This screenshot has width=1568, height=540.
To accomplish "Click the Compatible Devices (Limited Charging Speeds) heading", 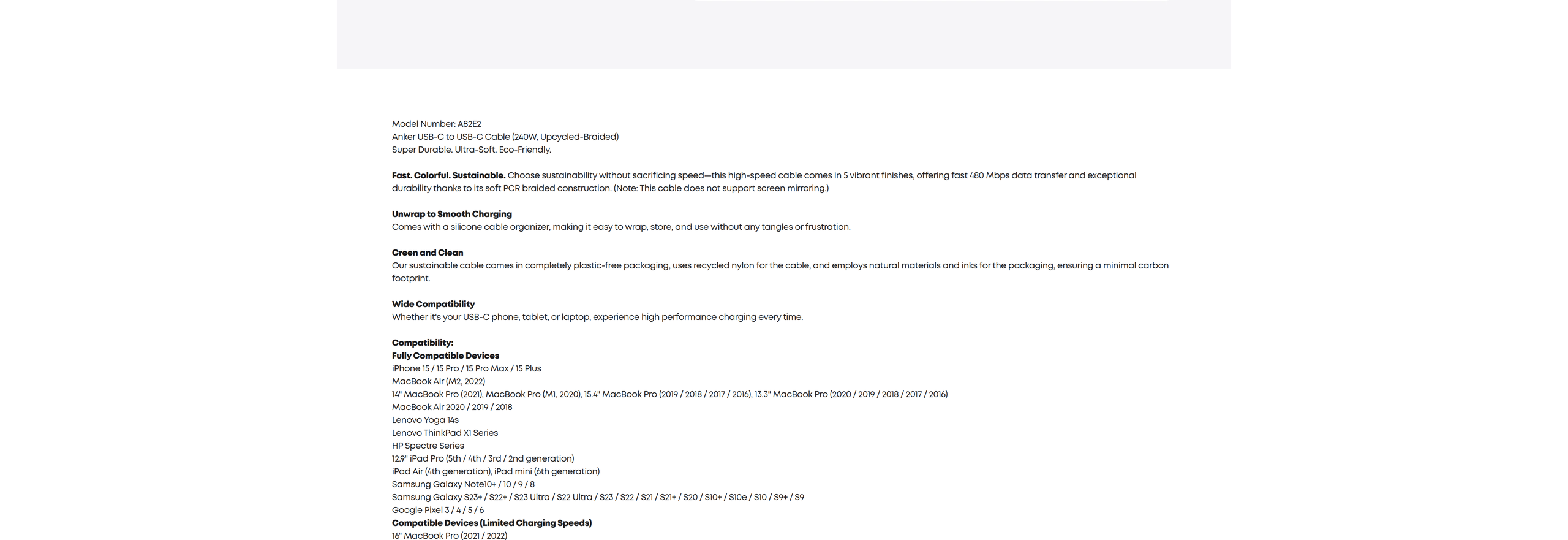I will tap(491, 523).
